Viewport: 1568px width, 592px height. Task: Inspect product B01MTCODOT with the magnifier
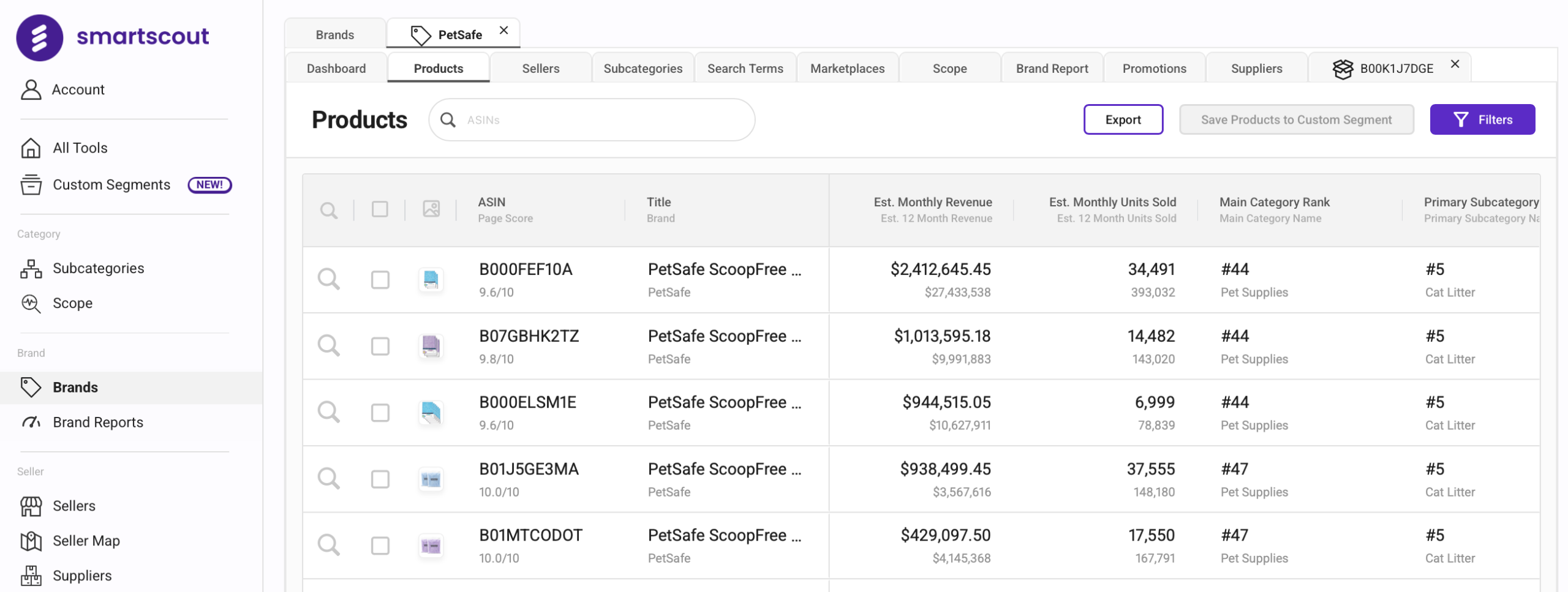click(x=329, y=545)
